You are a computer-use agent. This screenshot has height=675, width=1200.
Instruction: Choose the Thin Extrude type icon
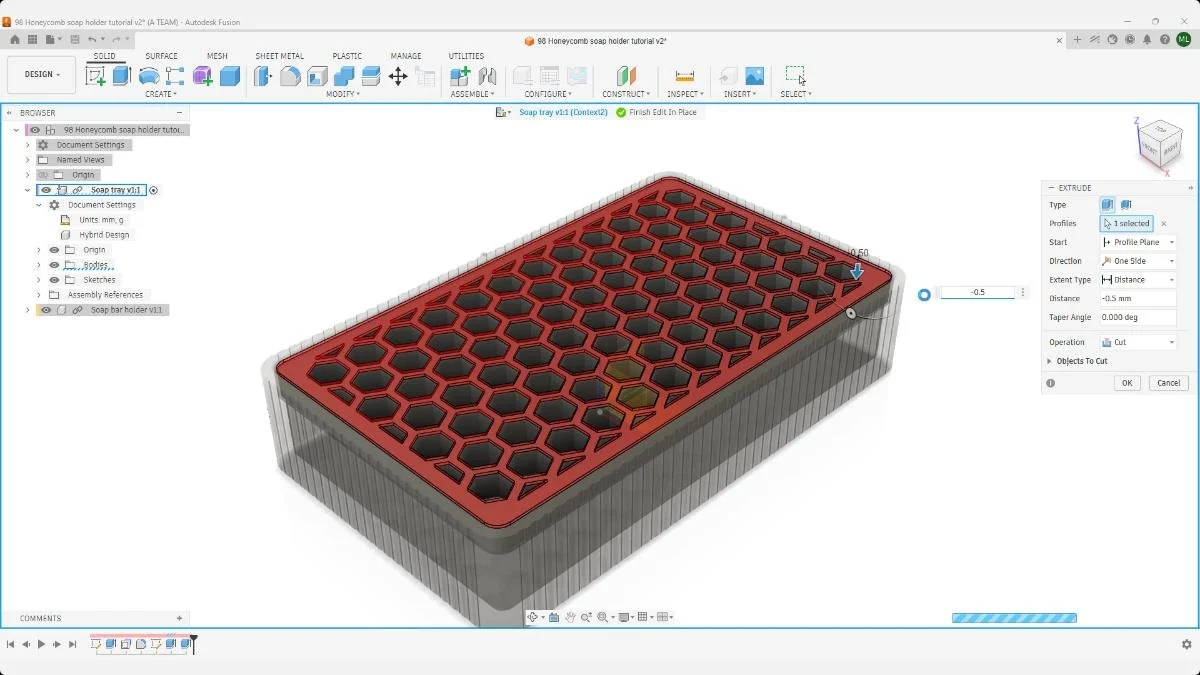pos(1126,205)
